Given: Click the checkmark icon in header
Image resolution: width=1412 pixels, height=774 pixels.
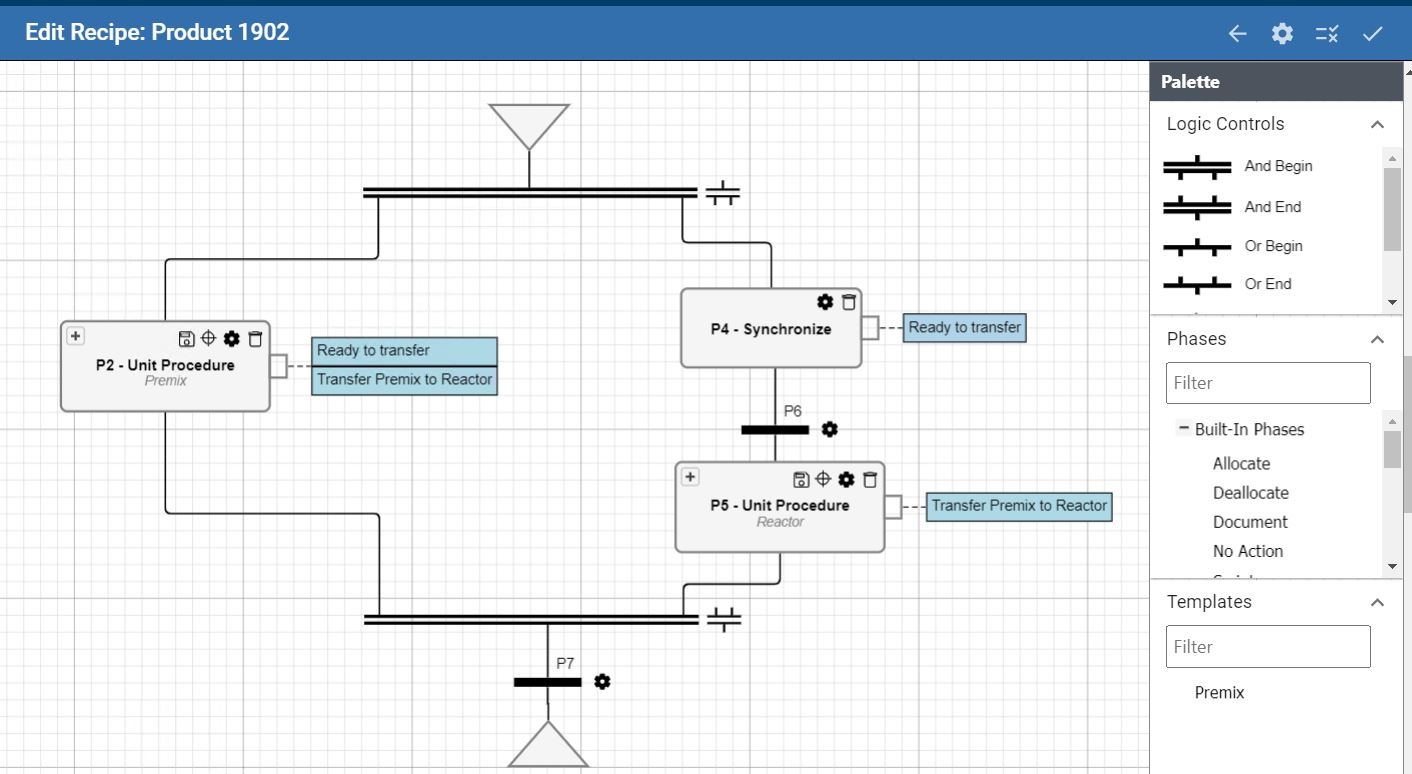Looking at the screenshot, I should [1372, 34].
